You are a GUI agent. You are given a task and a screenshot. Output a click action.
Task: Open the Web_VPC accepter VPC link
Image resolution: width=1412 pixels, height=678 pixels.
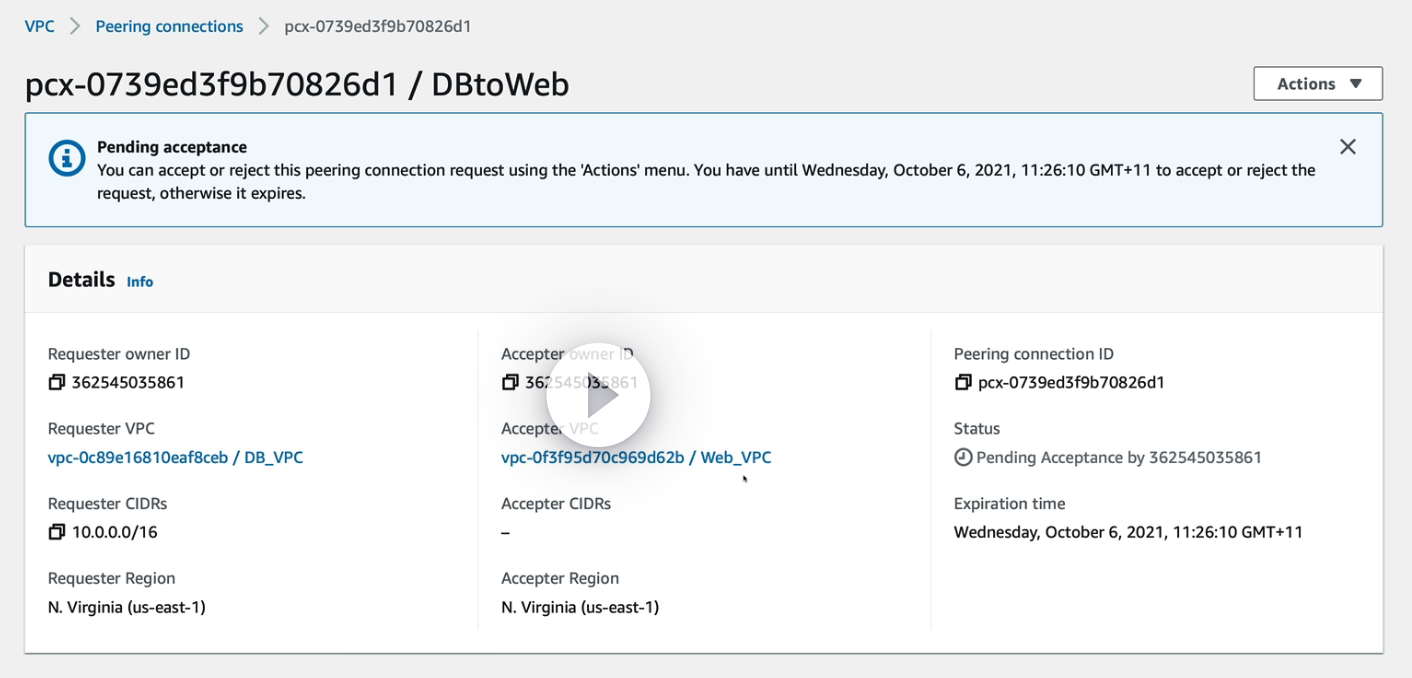point(636,457)
